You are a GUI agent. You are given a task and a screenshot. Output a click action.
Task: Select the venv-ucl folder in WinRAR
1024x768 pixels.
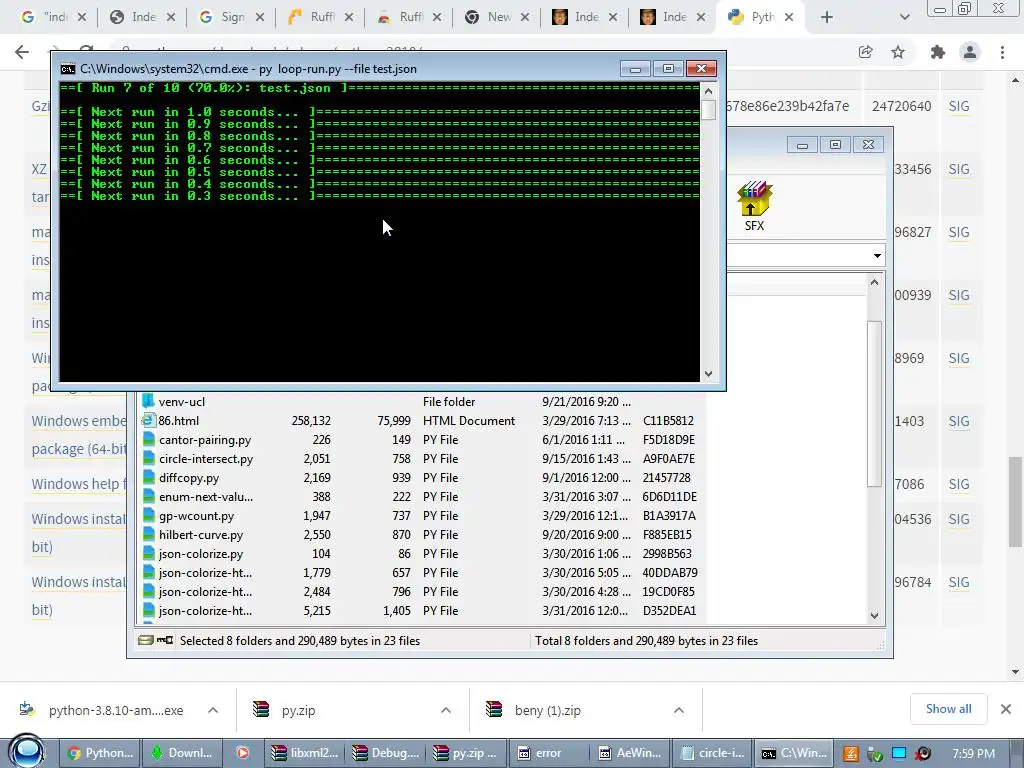point(182,402)
